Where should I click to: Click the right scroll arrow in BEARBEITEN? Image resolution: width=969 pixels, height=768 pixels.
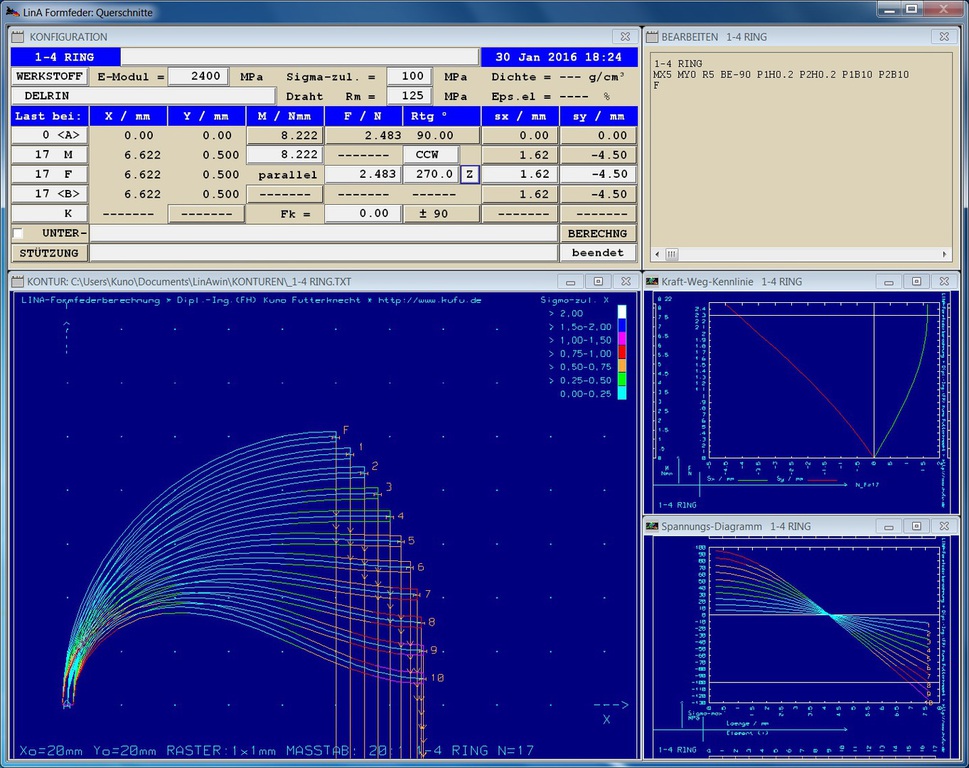coord(944,254)
